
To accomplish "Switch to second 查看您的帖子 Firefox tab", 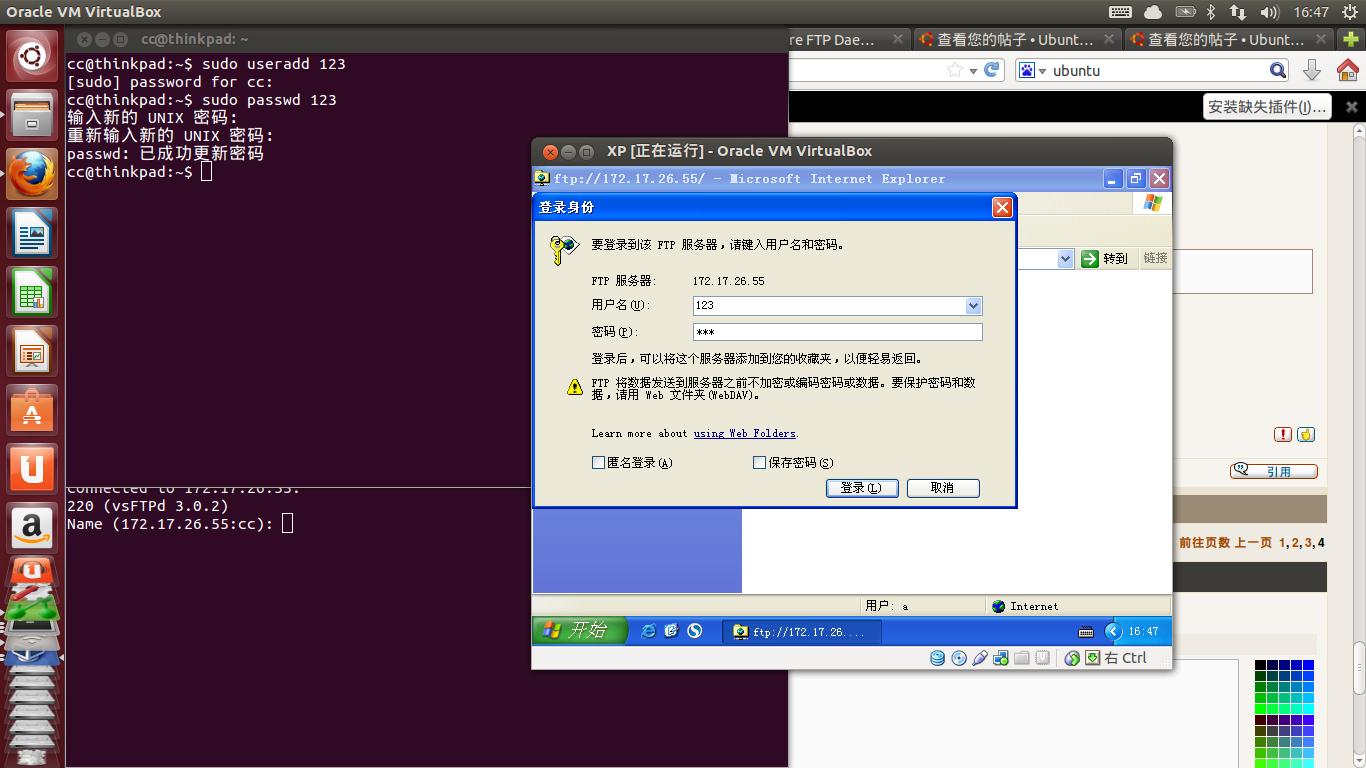I will click(x=1229, y=40).
